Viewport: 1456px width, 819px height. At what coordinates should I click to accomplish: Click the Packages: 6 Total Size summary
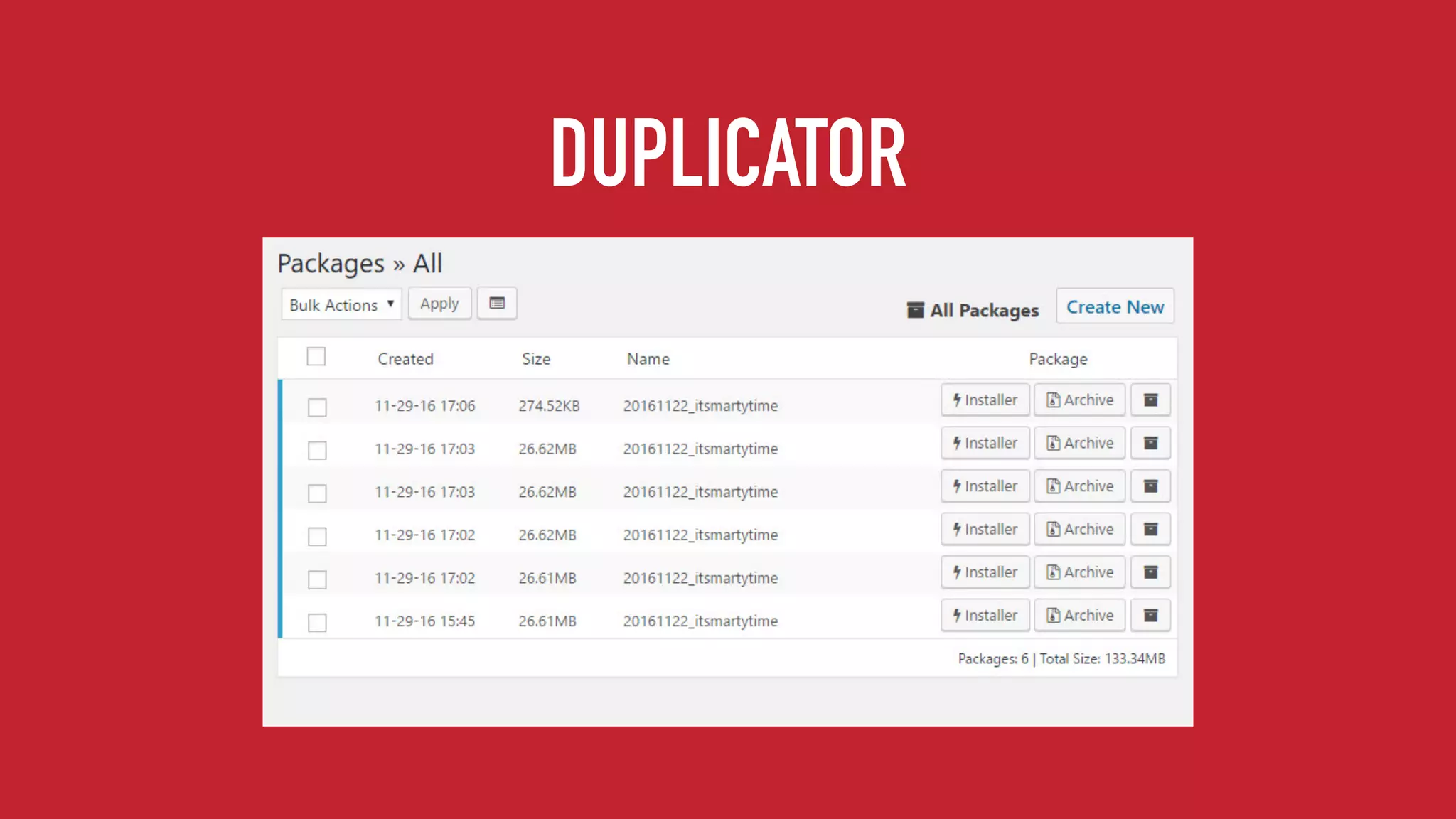1061,659
